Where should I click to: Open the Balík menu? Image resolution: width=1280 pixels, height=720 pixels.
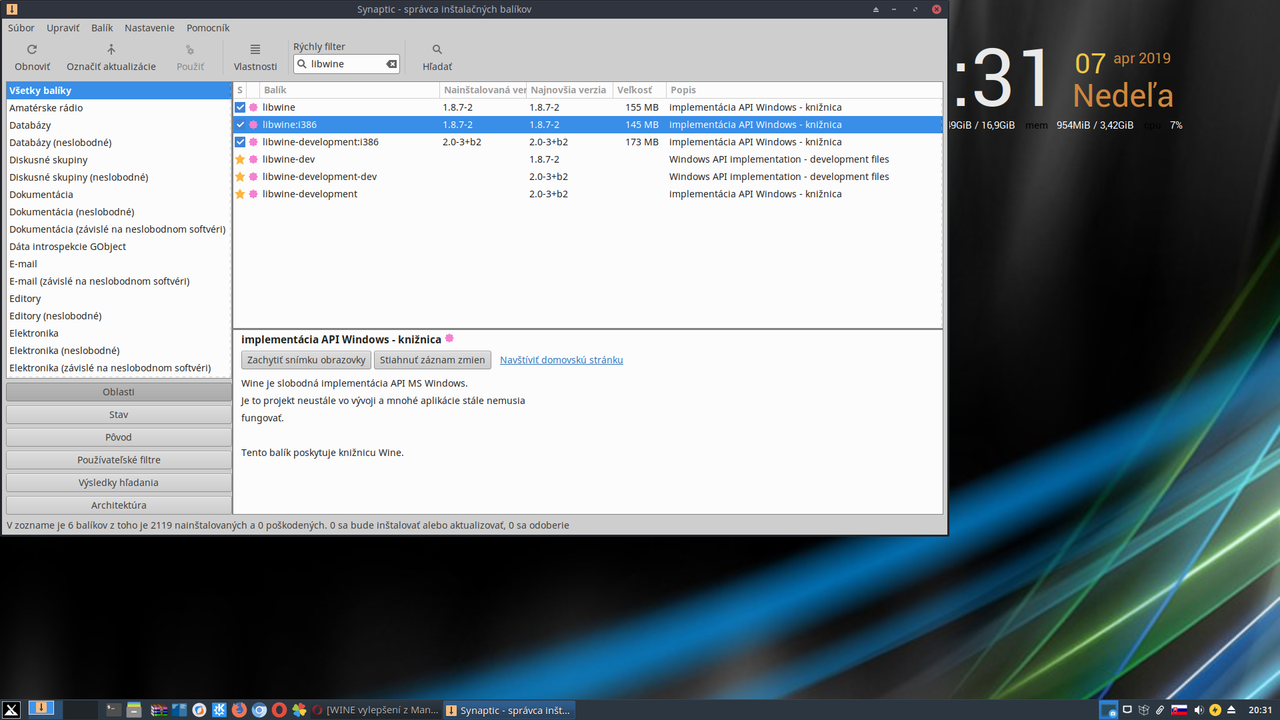point(102,28)
